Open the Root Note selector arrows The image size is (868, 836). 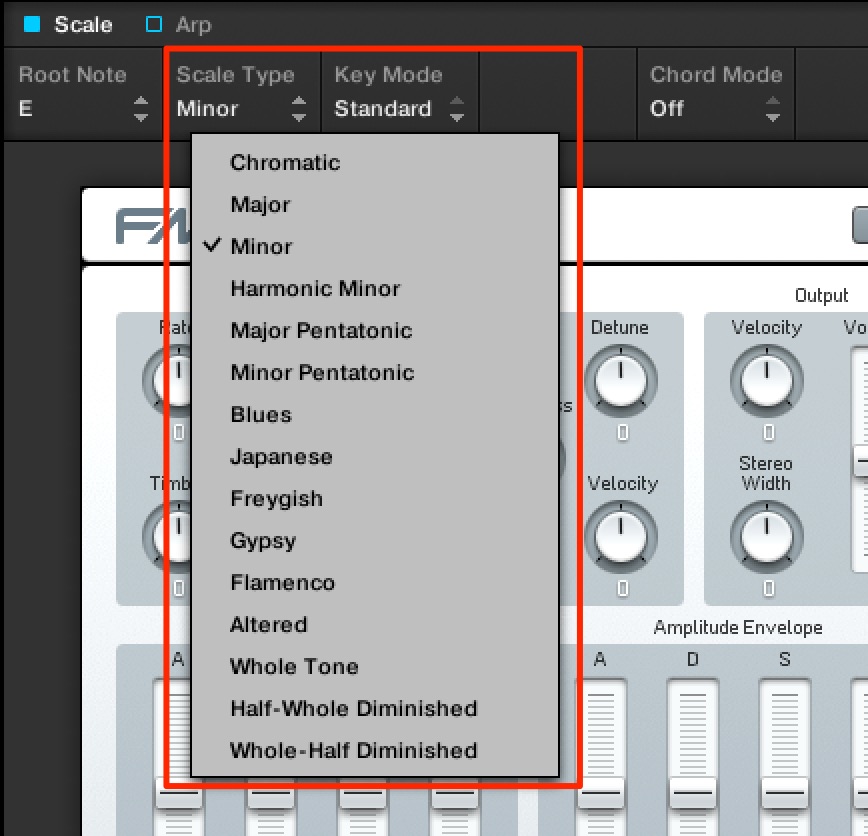[141, 109]
